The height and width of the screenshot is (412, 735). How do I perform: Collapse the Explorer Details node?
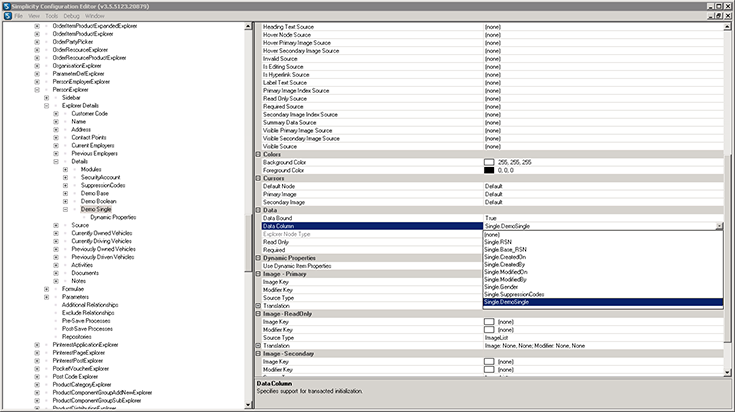point(47,105)
